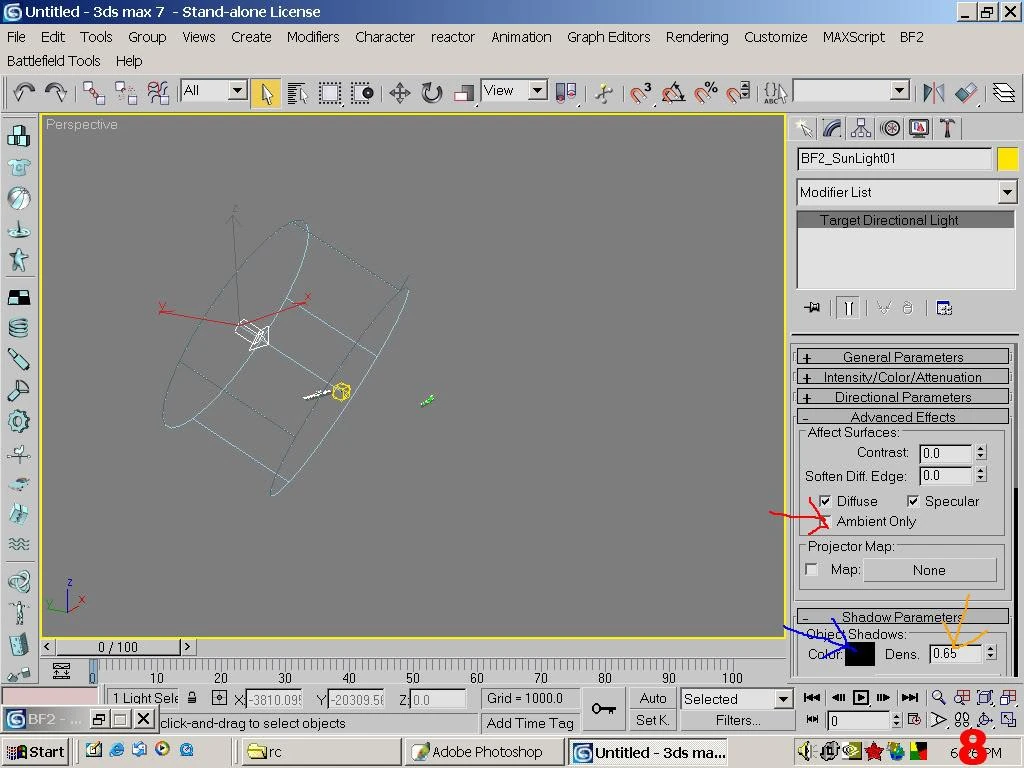1024x768 pixels.
Task: Open the Hierarchy panel tab icon
Action: pos(861,128)
